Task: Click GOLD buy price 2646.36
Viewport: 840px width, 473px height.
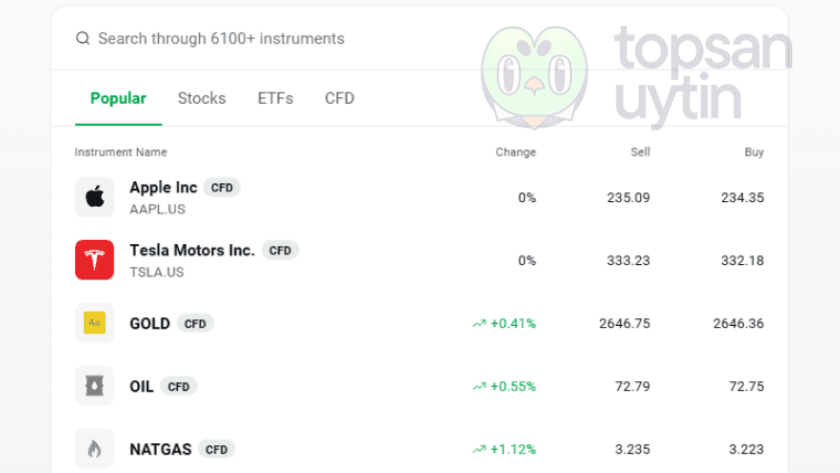Action: click(737, 324)
